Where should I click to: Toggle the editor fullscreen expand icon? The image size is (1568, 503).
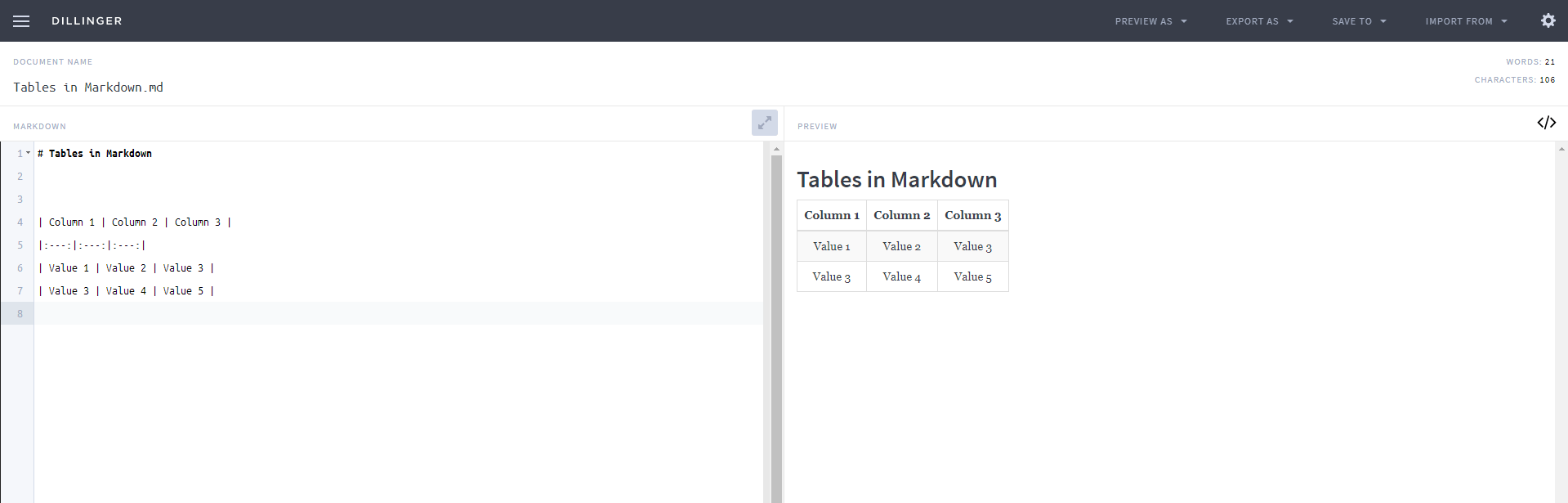[764, 124]
